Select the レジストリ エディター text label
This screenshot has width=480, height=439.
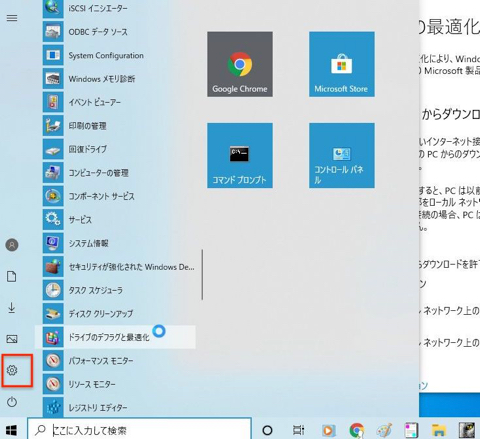(98, 407)
